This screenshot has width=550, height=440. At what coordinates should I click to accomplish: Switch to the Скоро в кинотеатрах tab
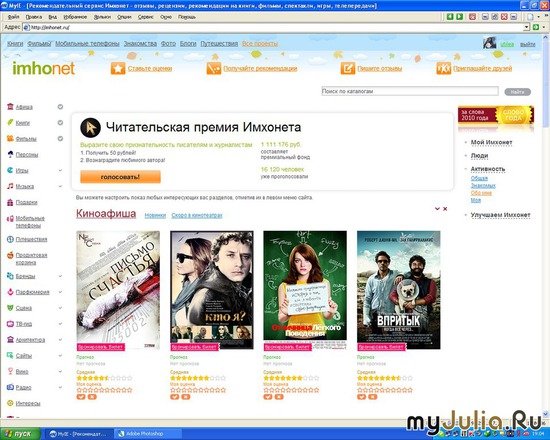[197, 215]
